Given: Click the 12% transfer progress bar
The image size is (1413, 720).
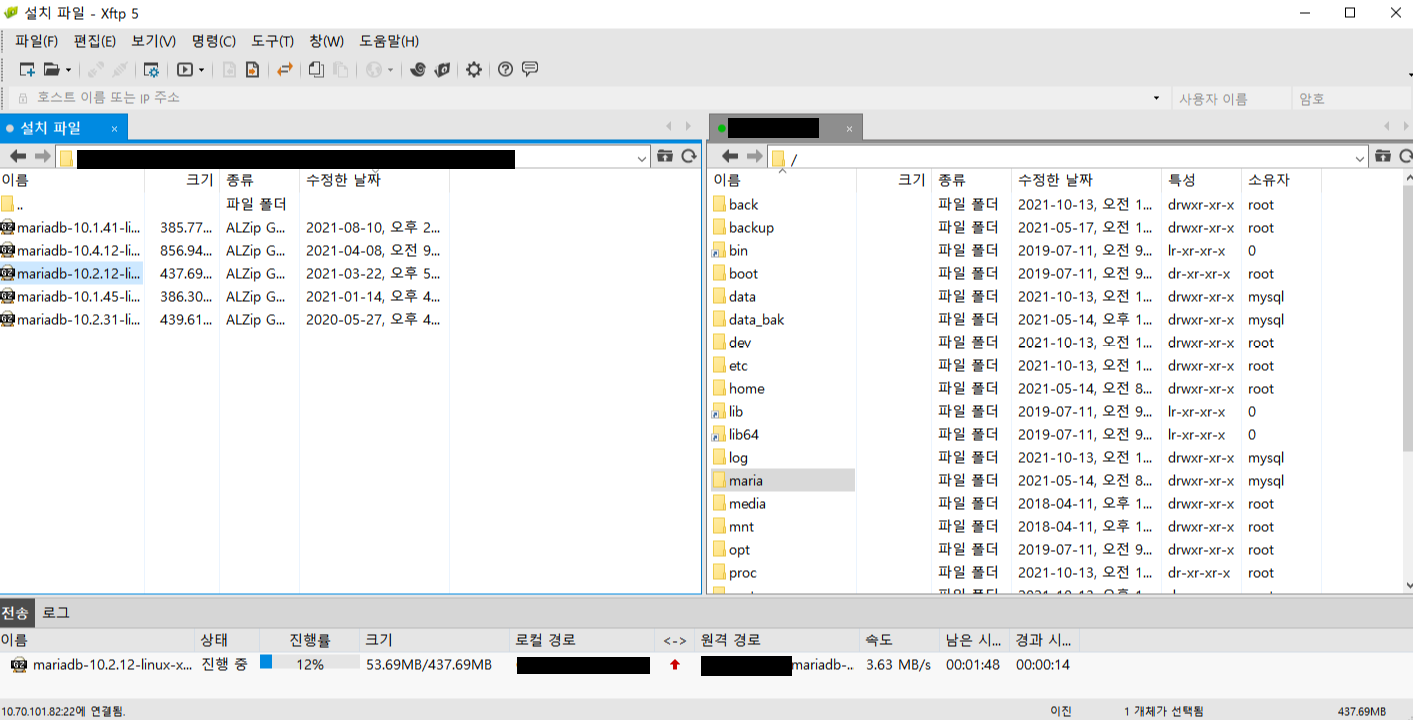Looking at the screenshot, I should [x=310, y=664].
